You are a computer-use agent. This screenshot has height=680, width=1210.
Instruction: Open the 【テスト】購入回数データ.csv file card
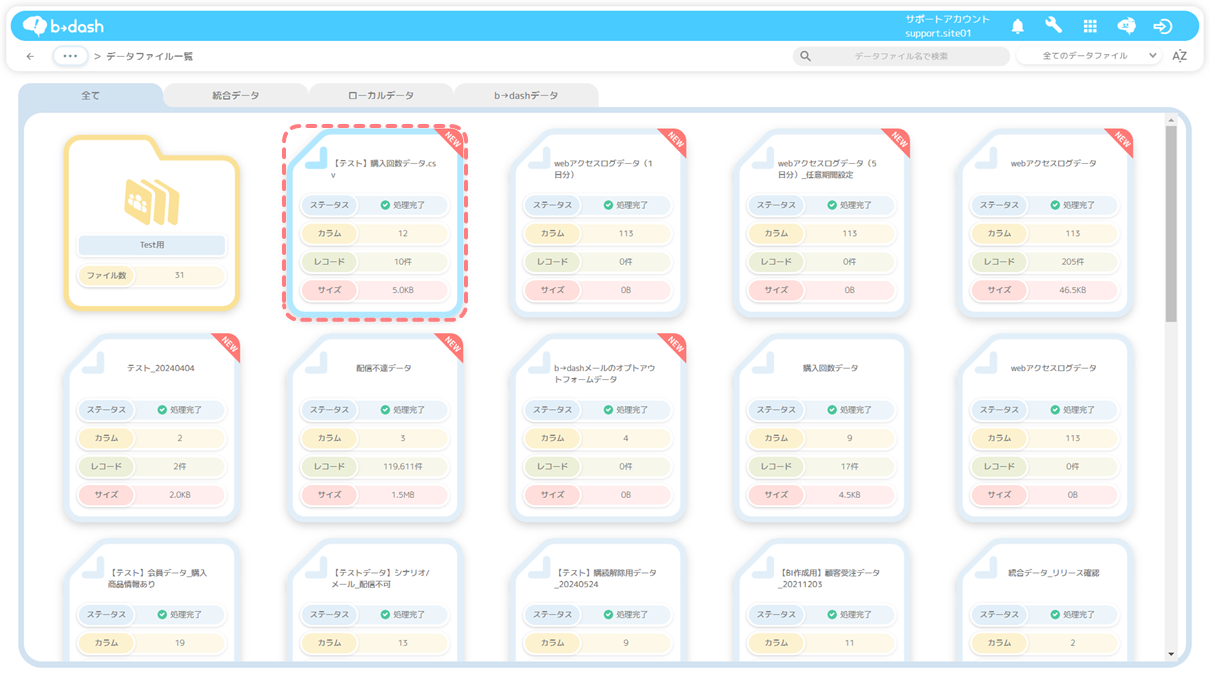[375, 223]
